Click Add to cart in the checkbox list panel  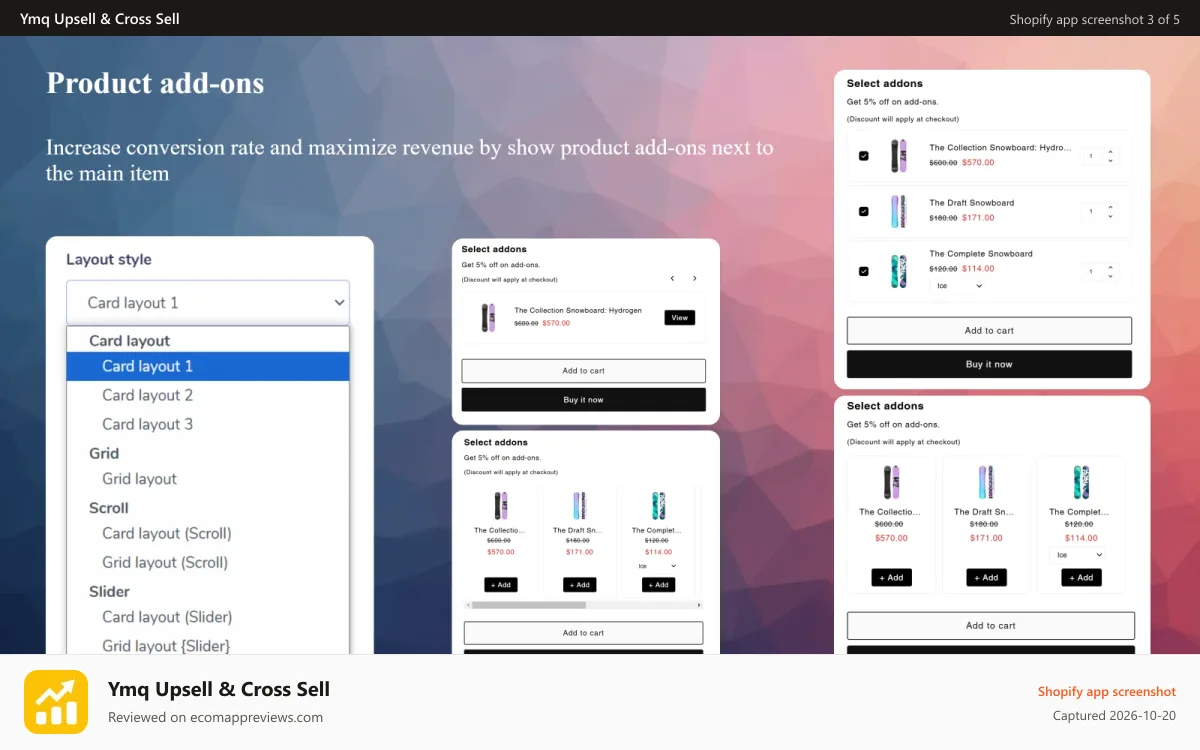pyautogui.click(x=989, y=331)
